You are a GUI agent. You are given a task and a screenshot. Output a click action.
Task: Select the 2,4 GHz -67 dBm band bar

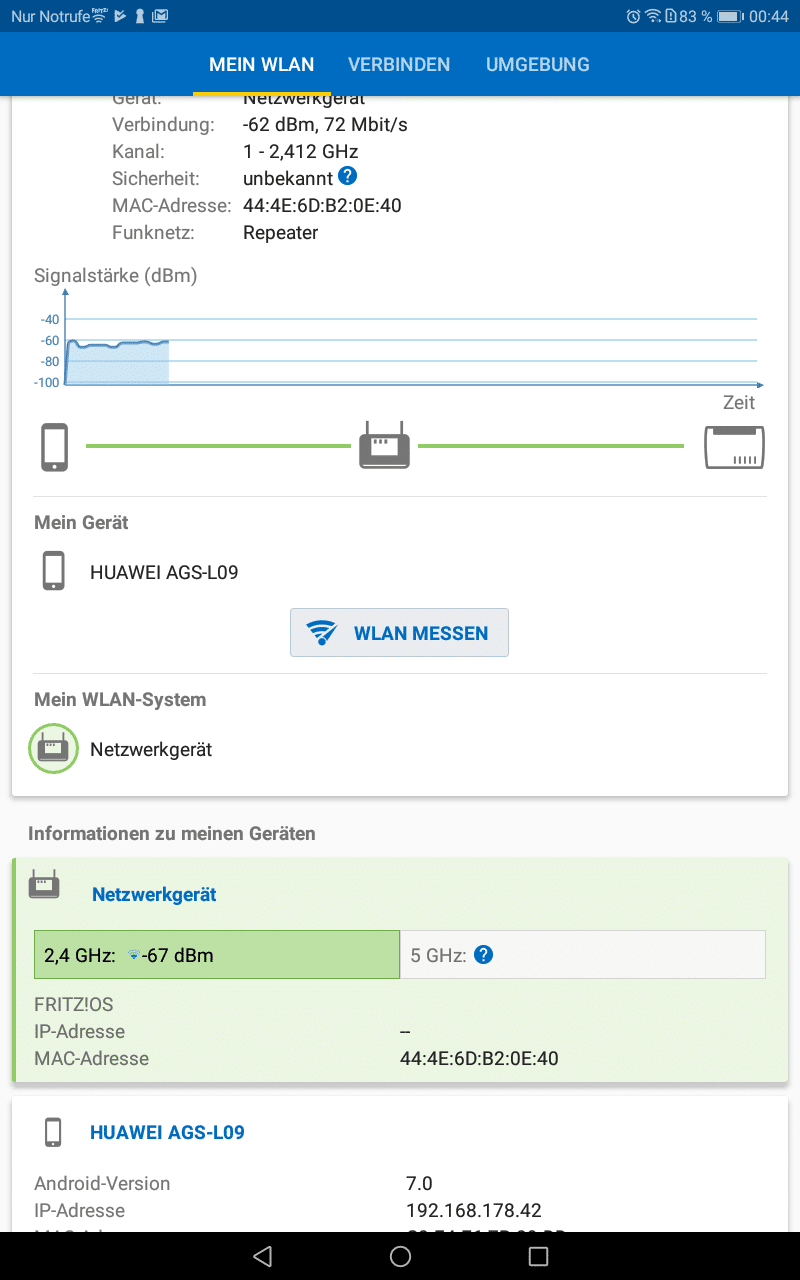coord(217,955)
